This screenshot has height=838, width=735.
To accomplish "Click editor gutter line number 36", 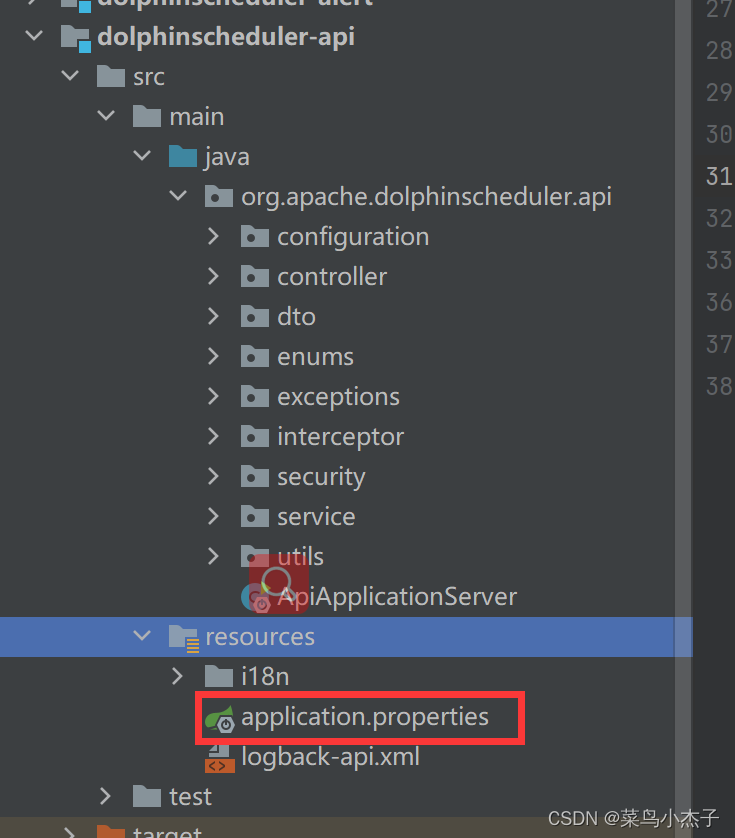I will click(x=719, y=302).
